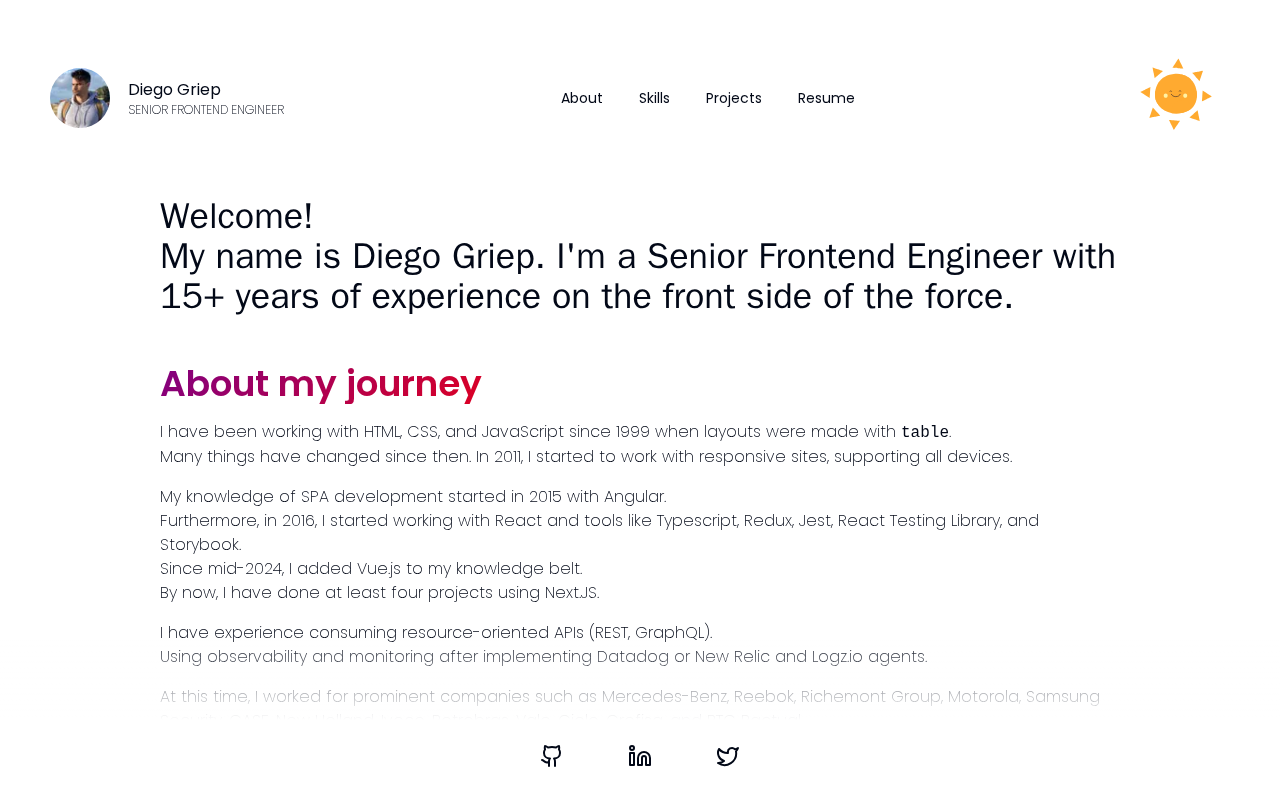Go to the About nav item
The height and width of the screenshot is (800, 1280).
click(x=582, y=98)
